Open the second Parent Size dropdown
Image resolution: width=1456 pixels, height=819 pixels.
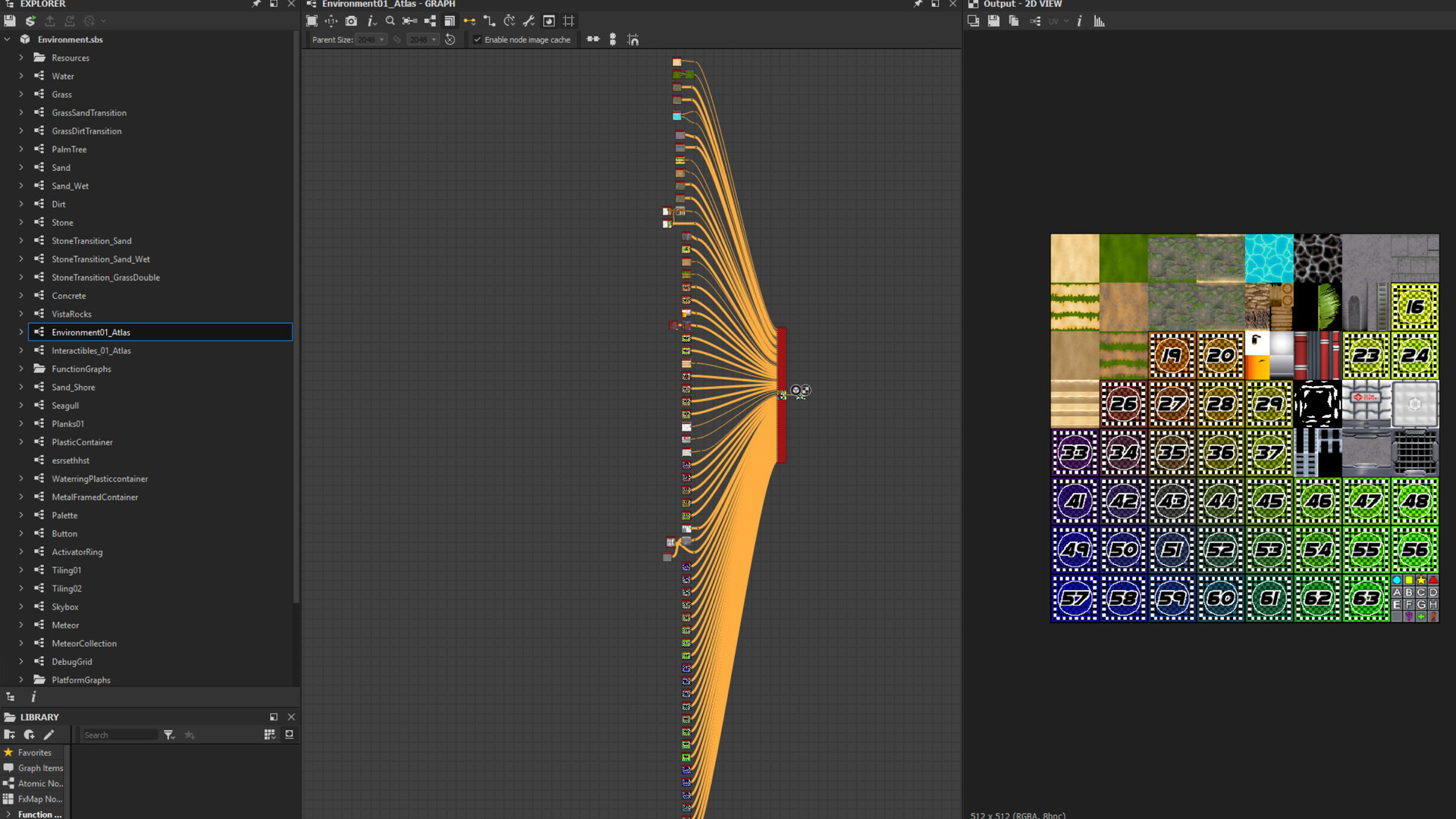(422, 39)
